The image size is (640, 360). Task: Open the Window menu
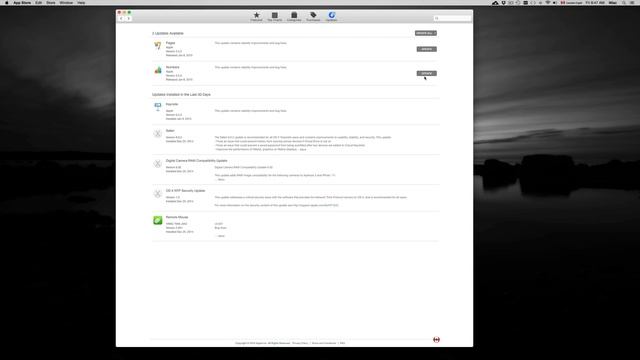pos(66,3)
